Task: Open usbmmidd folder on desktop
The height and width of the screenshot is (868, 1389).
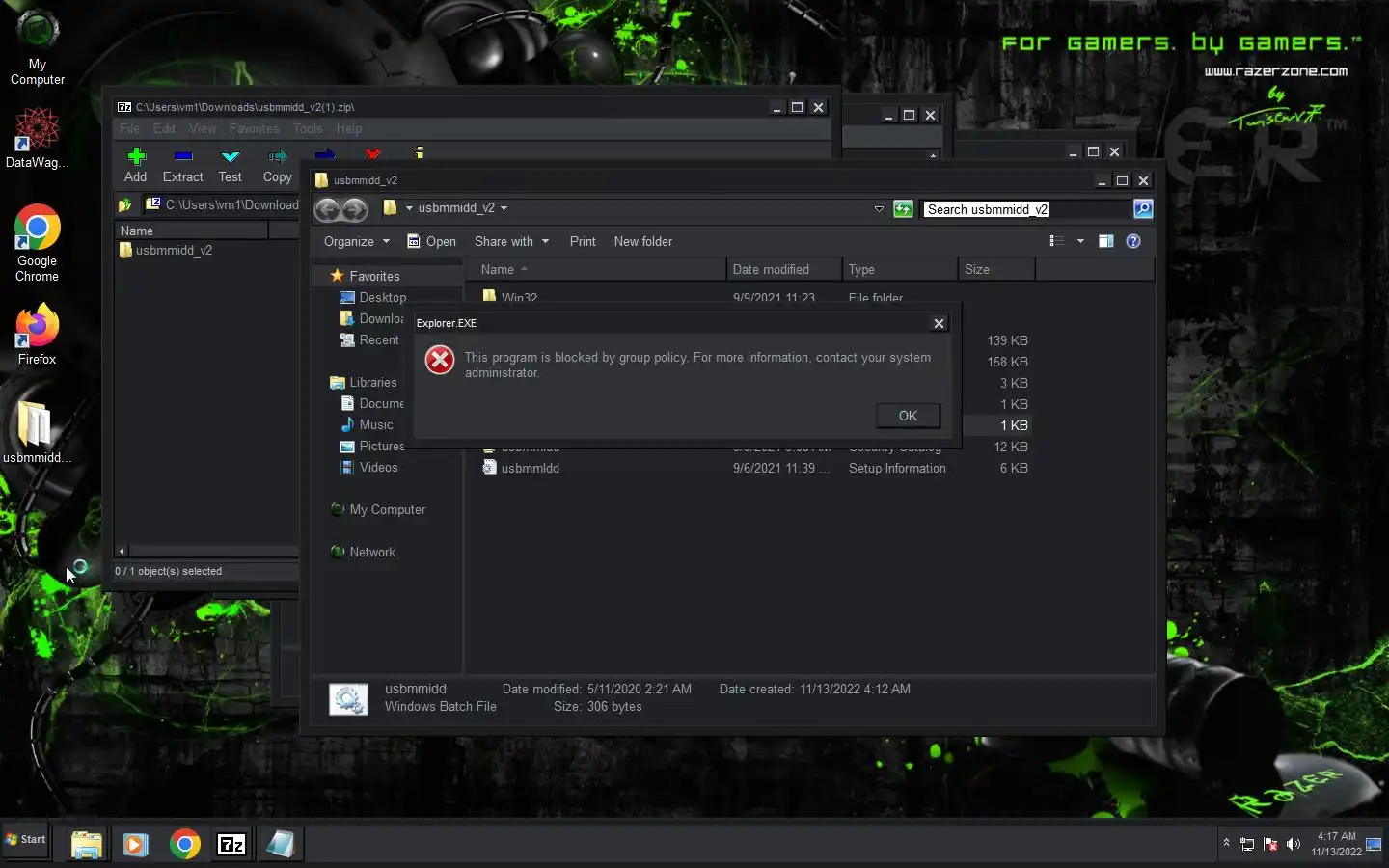Action: tap(37, 431)
